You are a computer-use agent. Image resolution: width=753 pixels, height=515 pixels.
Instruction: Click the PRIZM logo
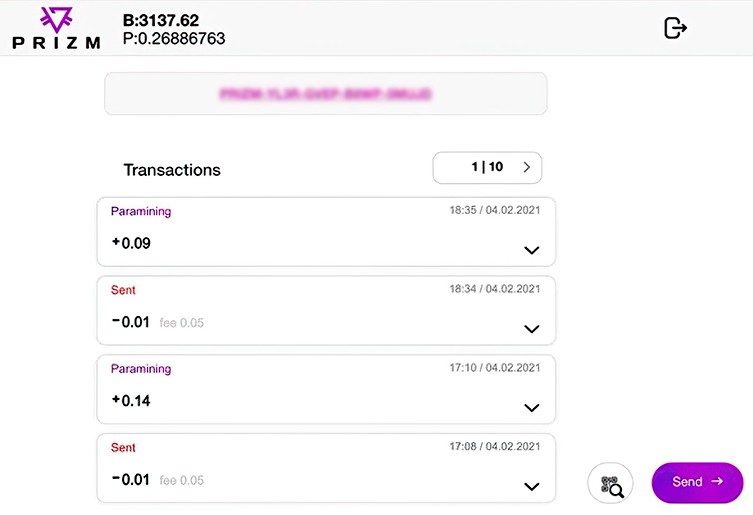point(57,28)
